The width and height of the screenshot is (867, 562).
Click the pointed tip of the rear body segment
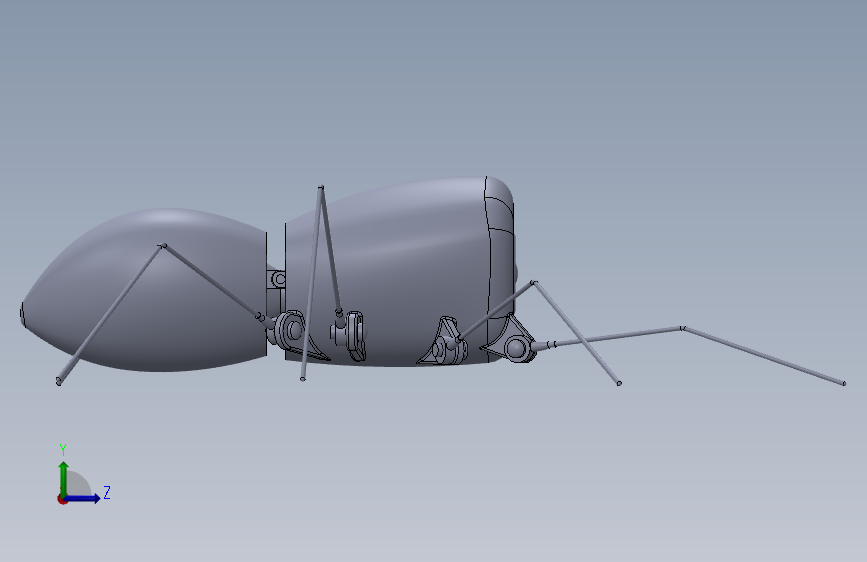[22, 314]
